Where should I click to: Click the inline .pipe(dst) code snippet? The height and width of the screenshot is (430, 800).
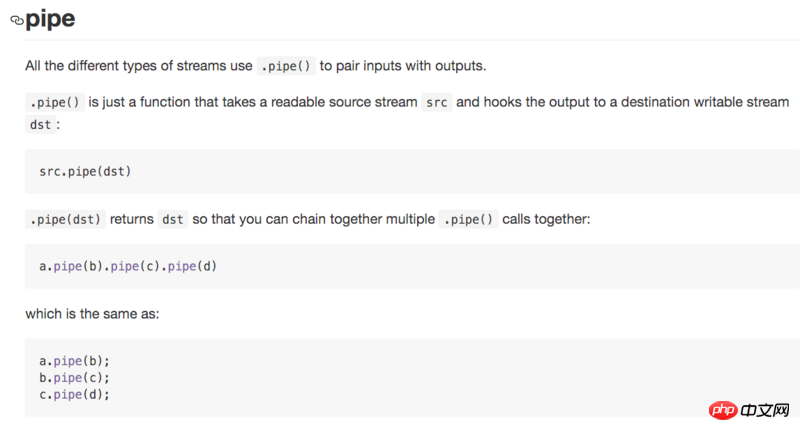65,219
